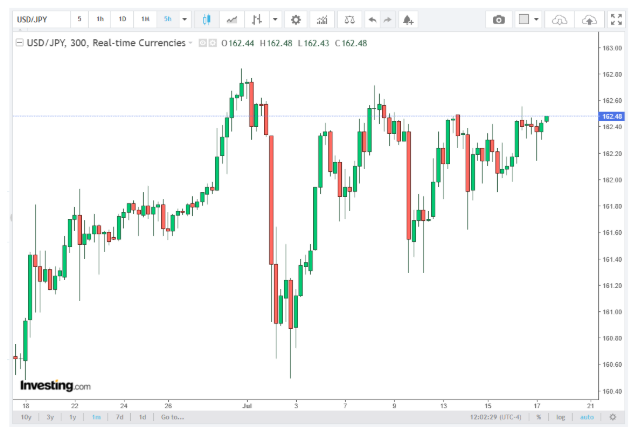This screenshot has height=445, width=643.
Task: Open the indicators icon
Action: pyautogui.click(x=322, y=19)
